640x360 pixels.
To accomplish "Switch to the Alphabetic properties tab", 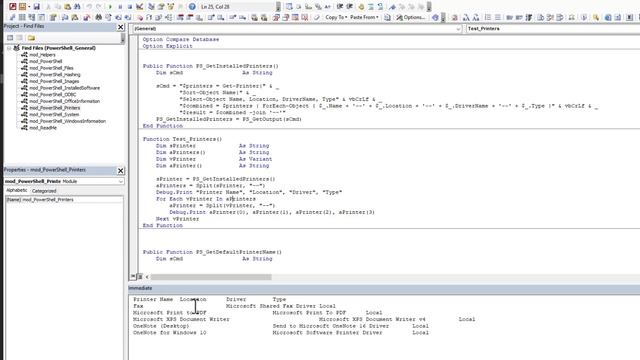I will [x=17, y=191].
